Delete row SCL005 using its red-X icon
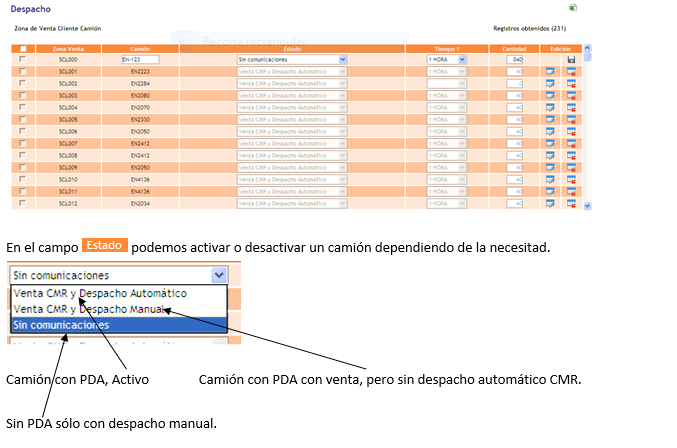 pyautogui.click(x=571, y=120)
